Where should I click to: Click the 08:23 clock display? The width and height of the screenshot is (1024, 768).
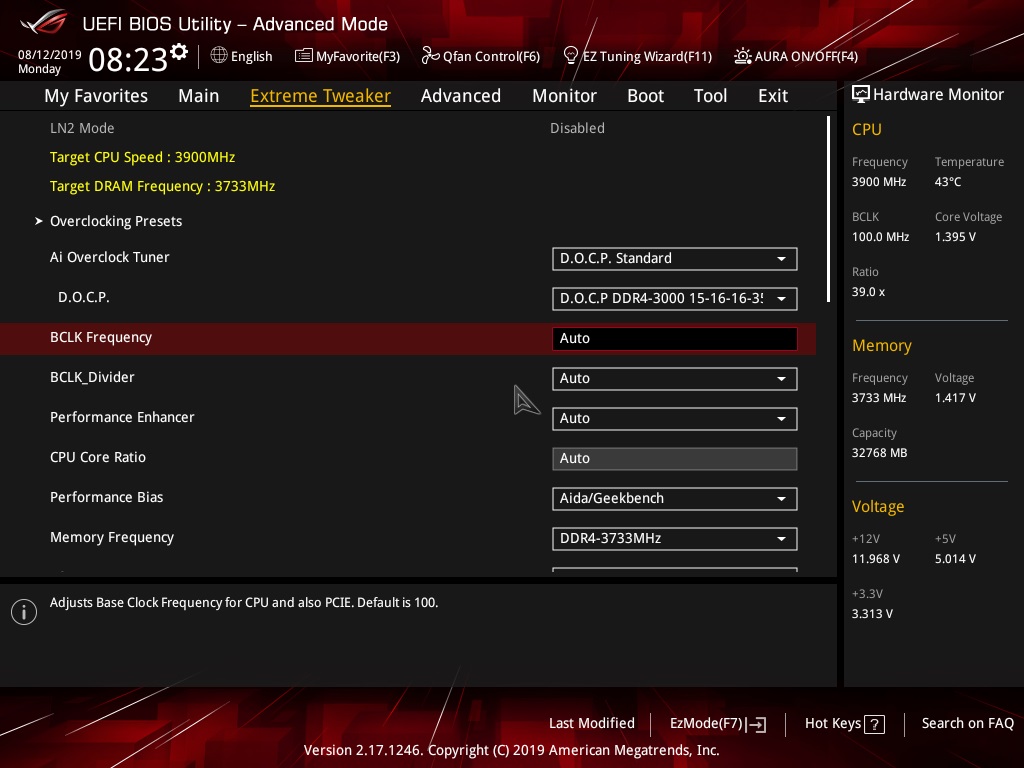(129, 59)
